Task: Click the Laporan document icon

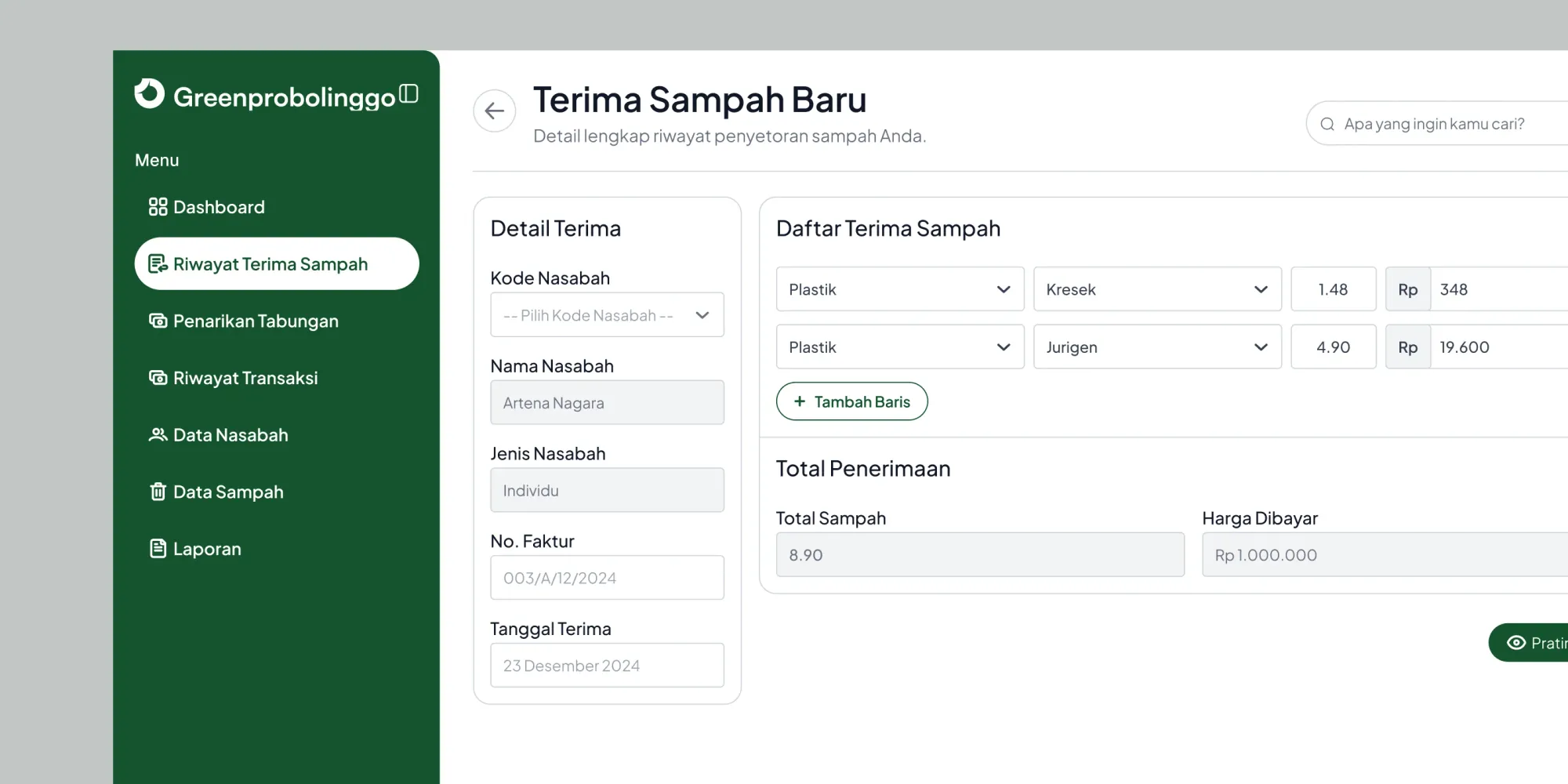Action: 158,549
